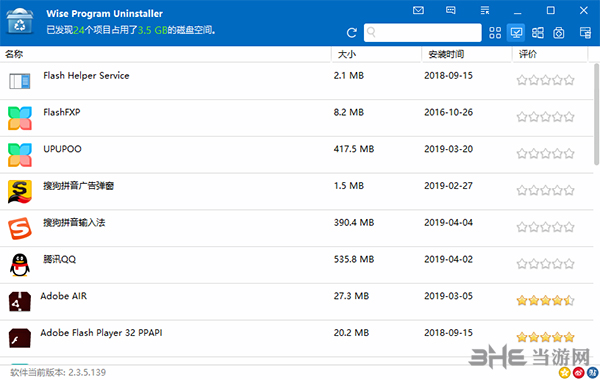Click the vertical scrollbar thumb
Screen dimensions: 600x380
(597, 114)
